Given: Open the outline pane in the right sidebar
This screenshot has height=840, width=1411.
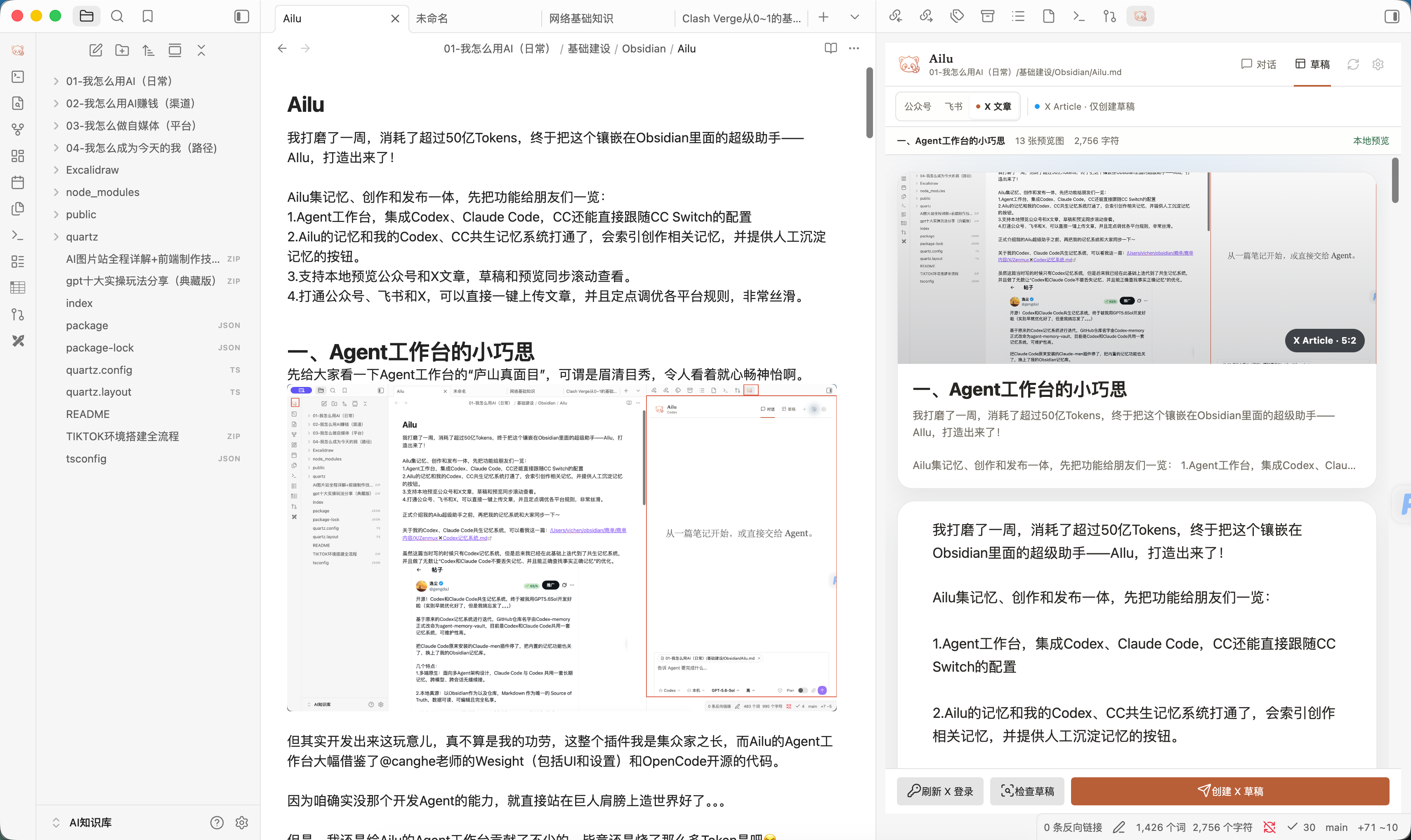Looking at the screenshot, I should pyautogui.click(x=1018, y=17).
